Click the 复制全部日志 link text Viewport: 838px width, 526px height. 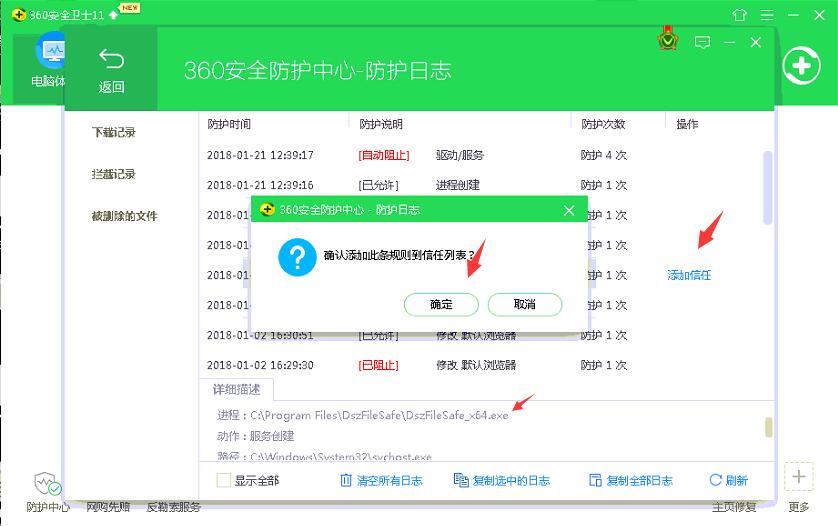pos(639,481)
